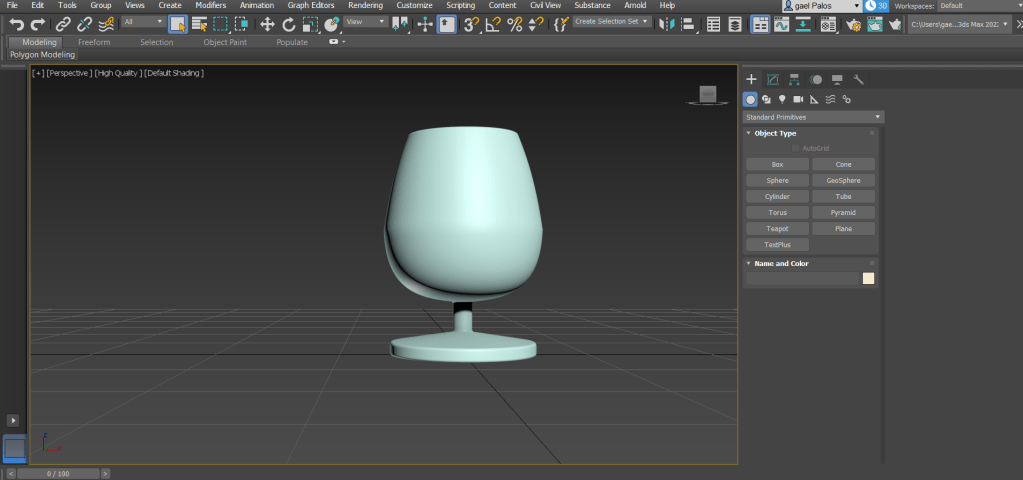Switch to the Cameras category icon
This screenshot has width=1023, height=480.
(798, 99)
